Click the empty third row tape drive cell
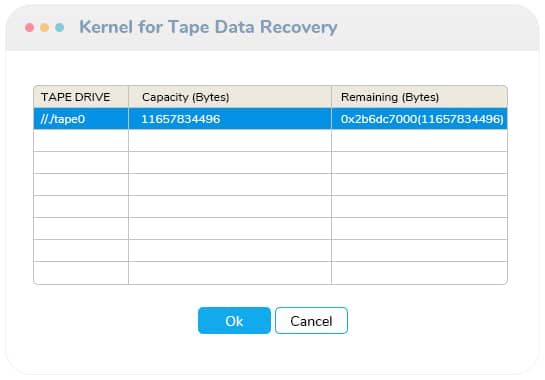This screenshot has height=380, width=545. 81,162
